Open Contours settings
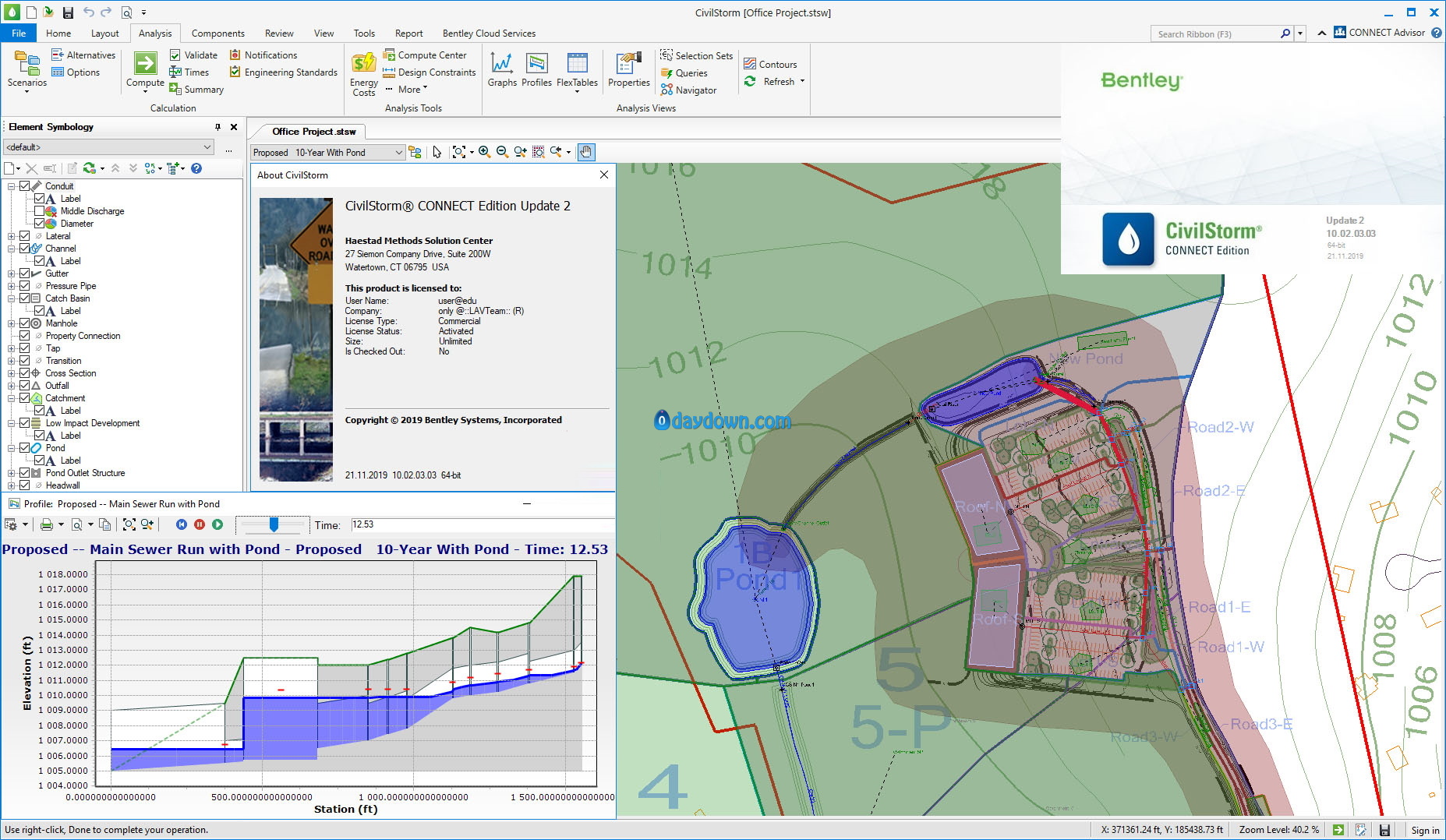This screenshot has height=840, width=1446. (770, 65)
